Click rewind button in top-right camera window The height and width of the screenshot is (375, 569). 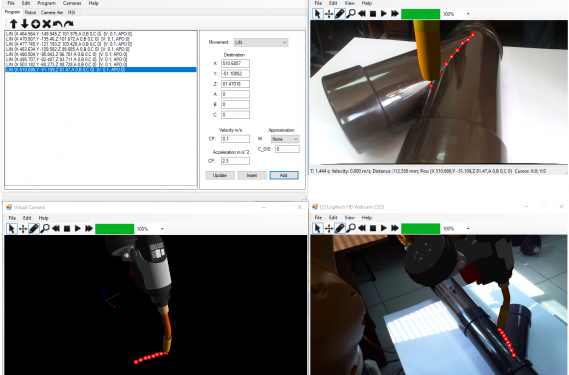point(362,14)
